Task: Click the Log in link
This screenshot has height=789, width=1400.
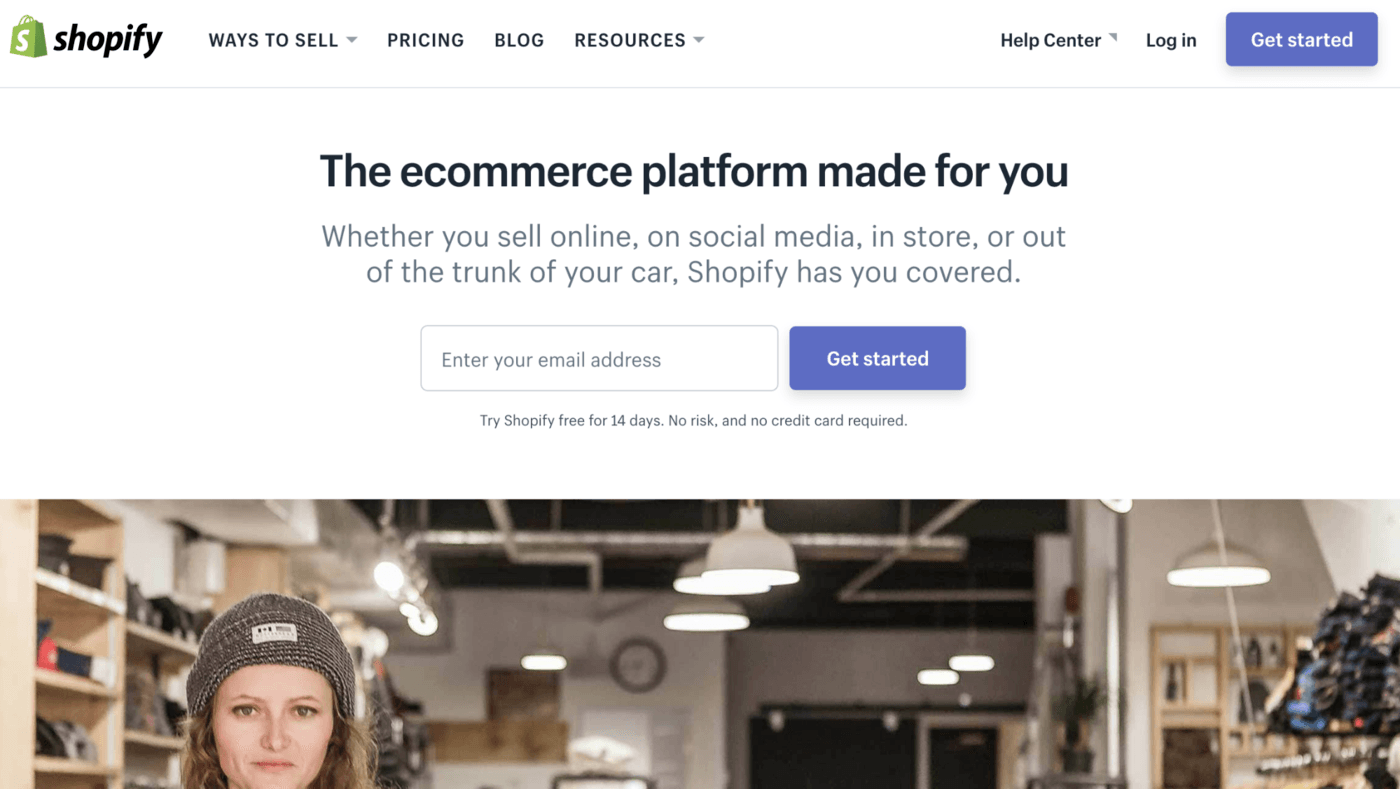Action: click(x=1171, y=40)
